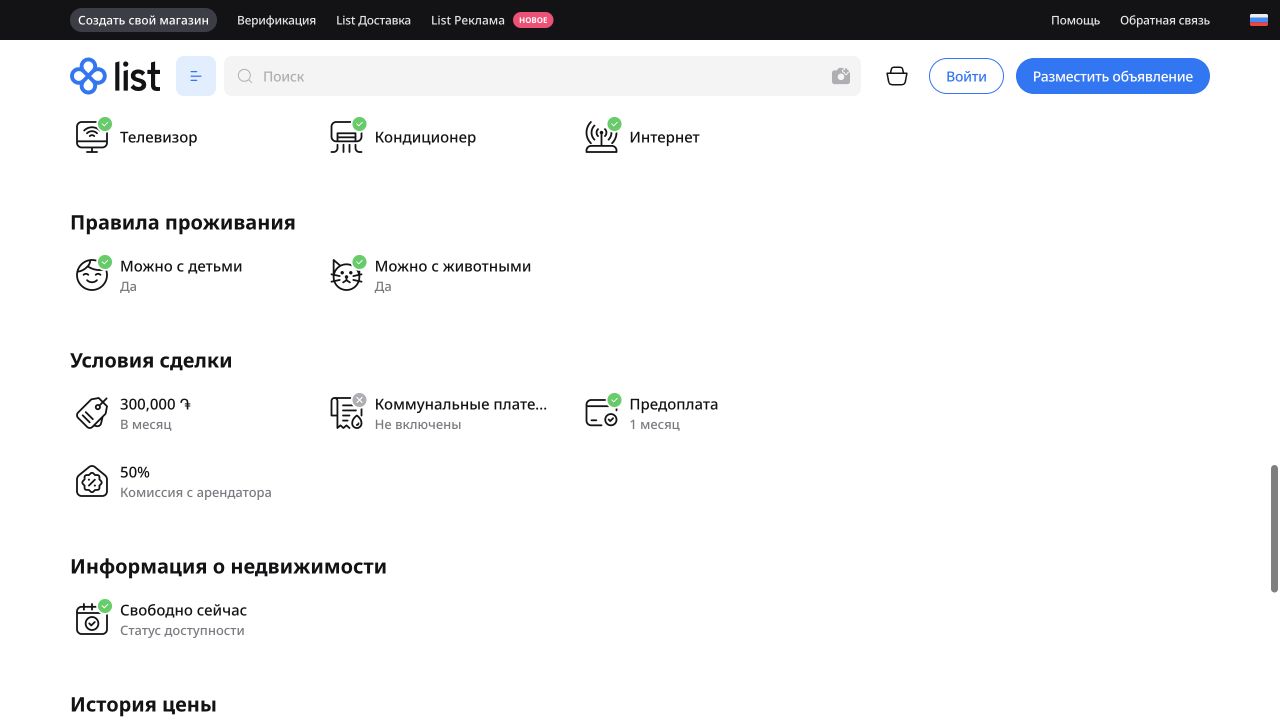Click the Статус доступности text
The height and width of the screenshot is (720, 1280).
182,630
